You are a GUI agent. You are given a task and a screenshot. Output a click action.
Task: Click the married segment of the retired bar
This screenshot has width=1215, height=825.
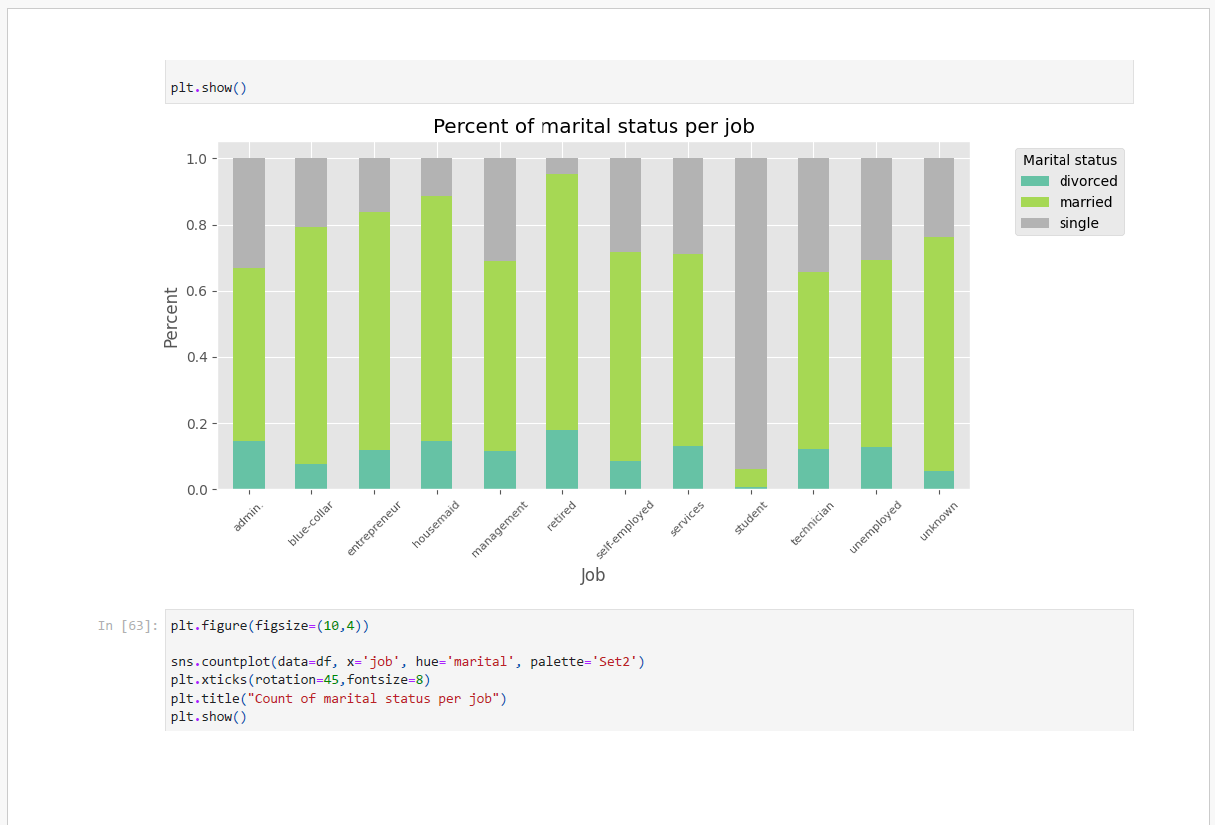coord(562,300)
